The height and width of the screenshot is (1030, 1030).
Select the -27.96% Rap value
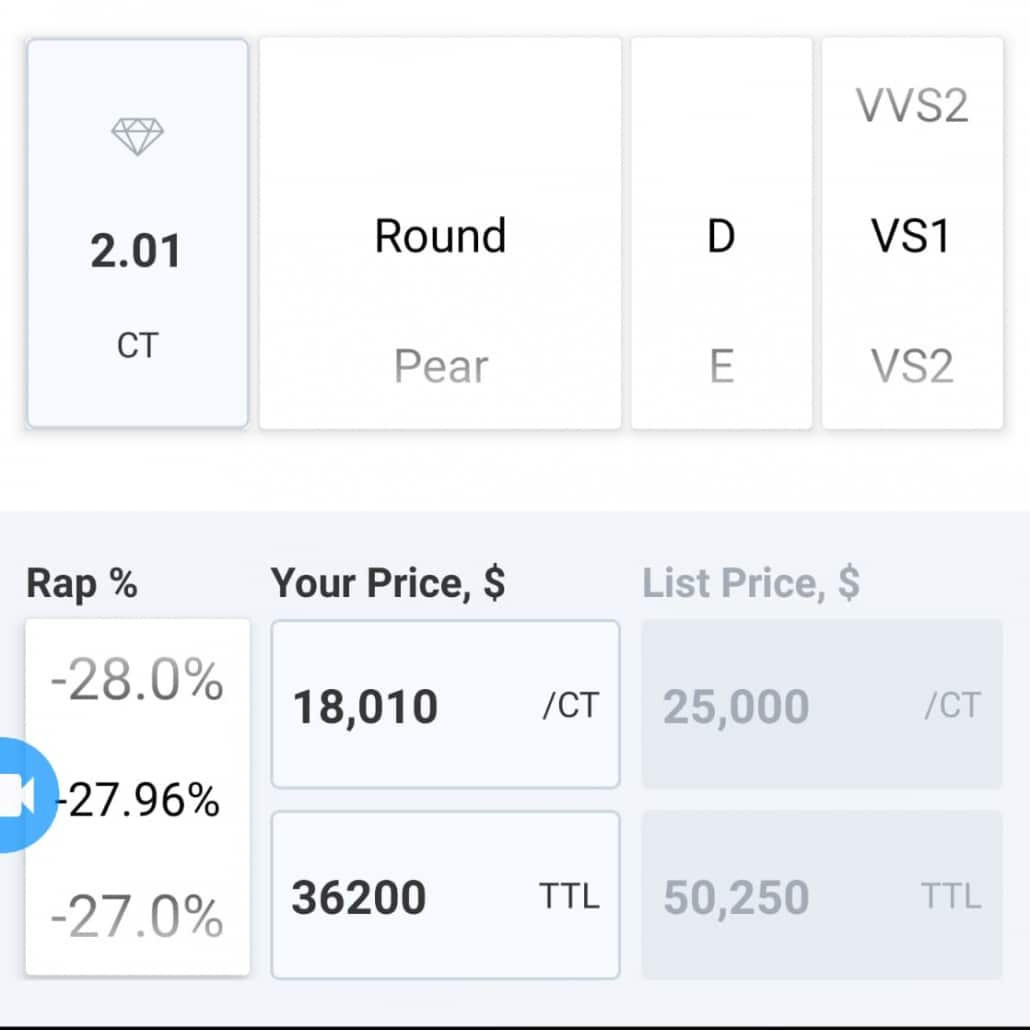point(139,800)
